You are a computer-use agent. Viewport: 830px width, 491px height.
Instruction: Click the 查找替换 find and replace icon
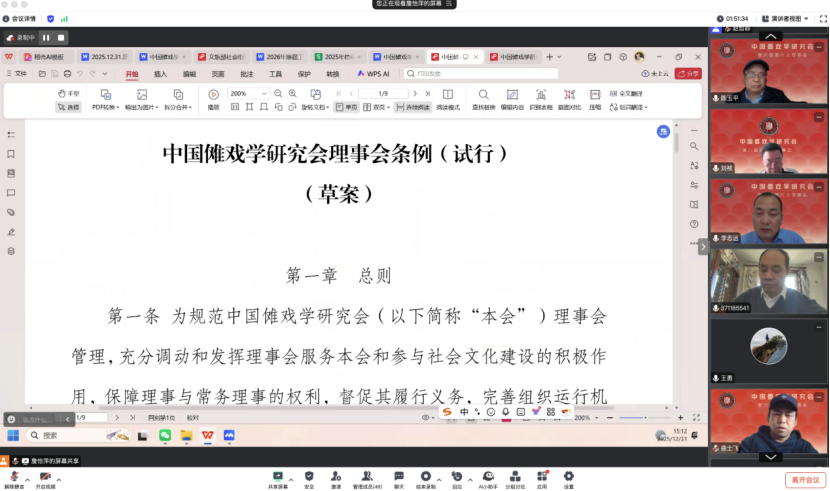(484, 99)
